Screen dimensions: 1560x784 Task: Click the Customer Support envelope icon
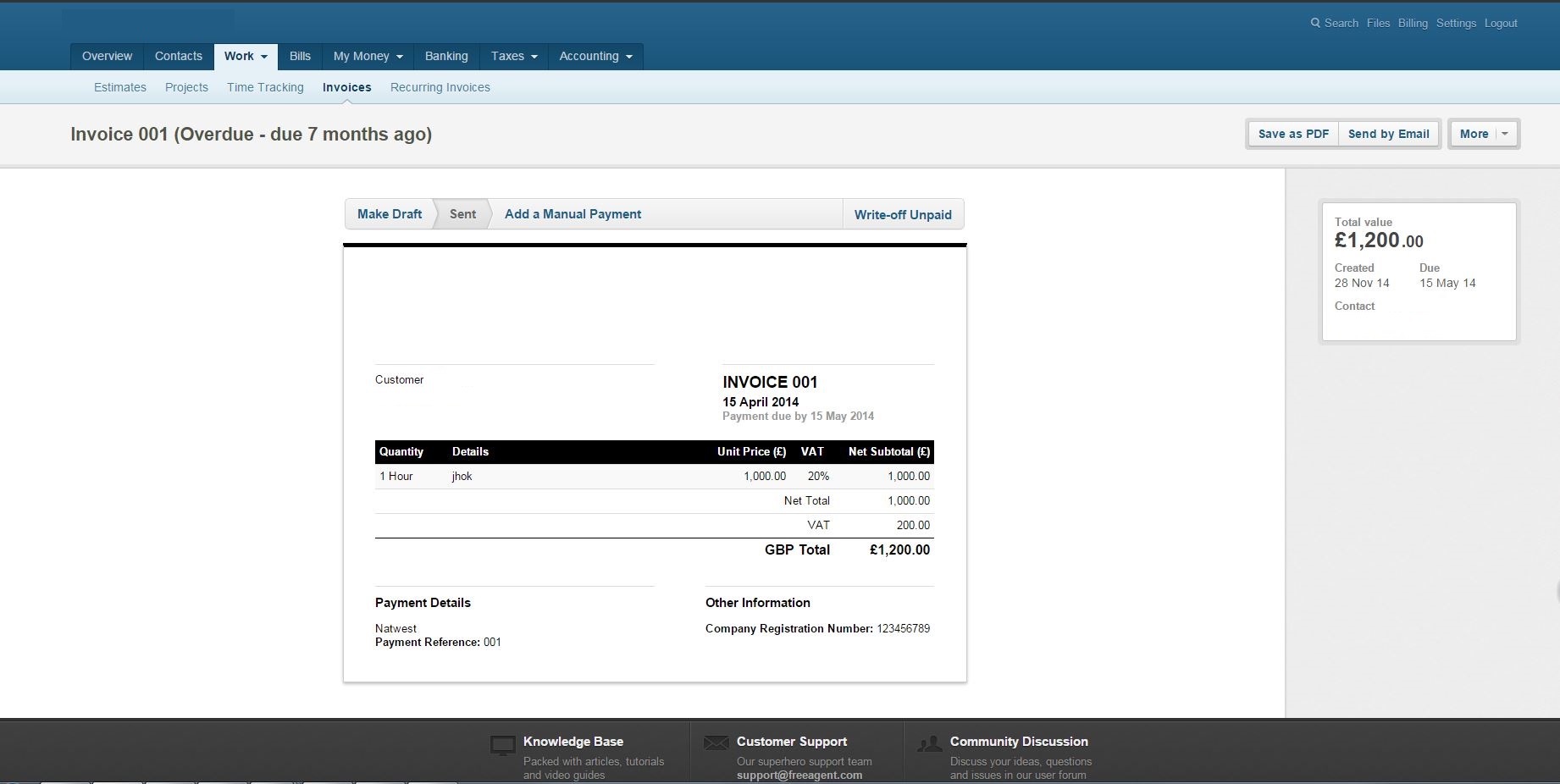[x=716, y=743]
